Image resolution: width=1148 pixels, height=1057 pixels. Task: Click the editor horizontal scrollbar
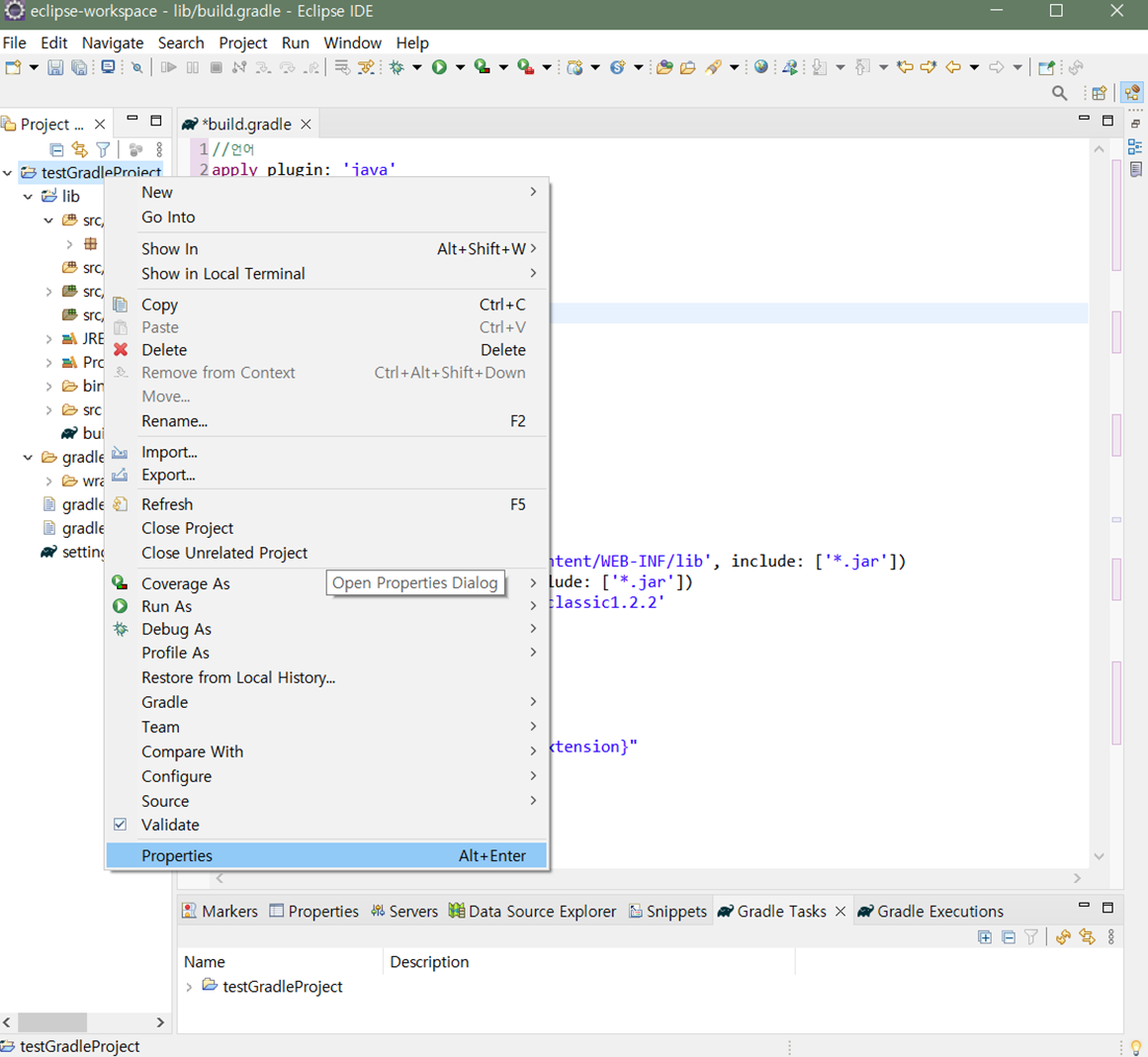click(648, 878)
